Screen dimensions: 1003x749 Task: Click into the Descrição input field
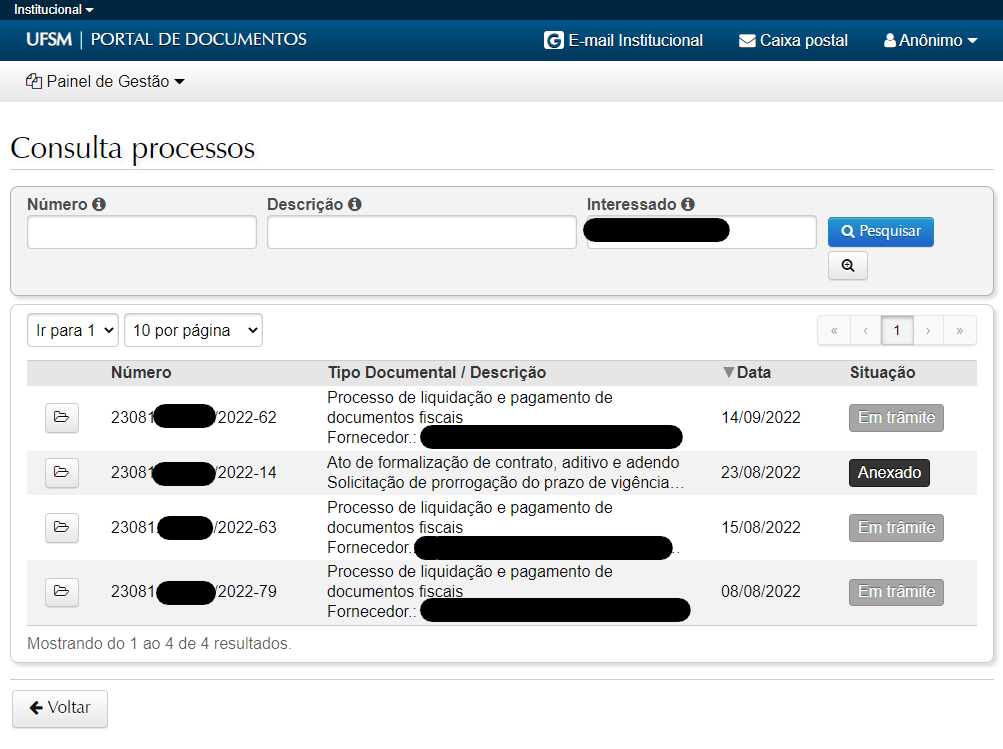[x=421, y=232]
